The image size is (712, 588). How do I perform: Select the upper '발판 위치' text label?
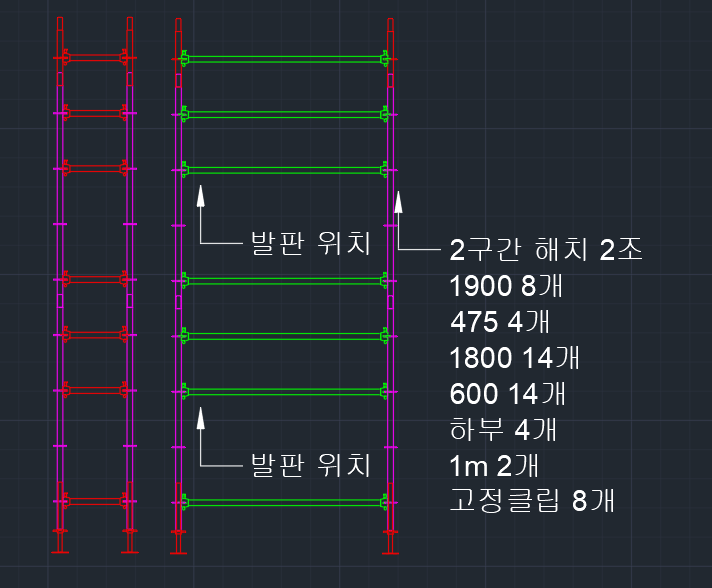tap(311, 243)
